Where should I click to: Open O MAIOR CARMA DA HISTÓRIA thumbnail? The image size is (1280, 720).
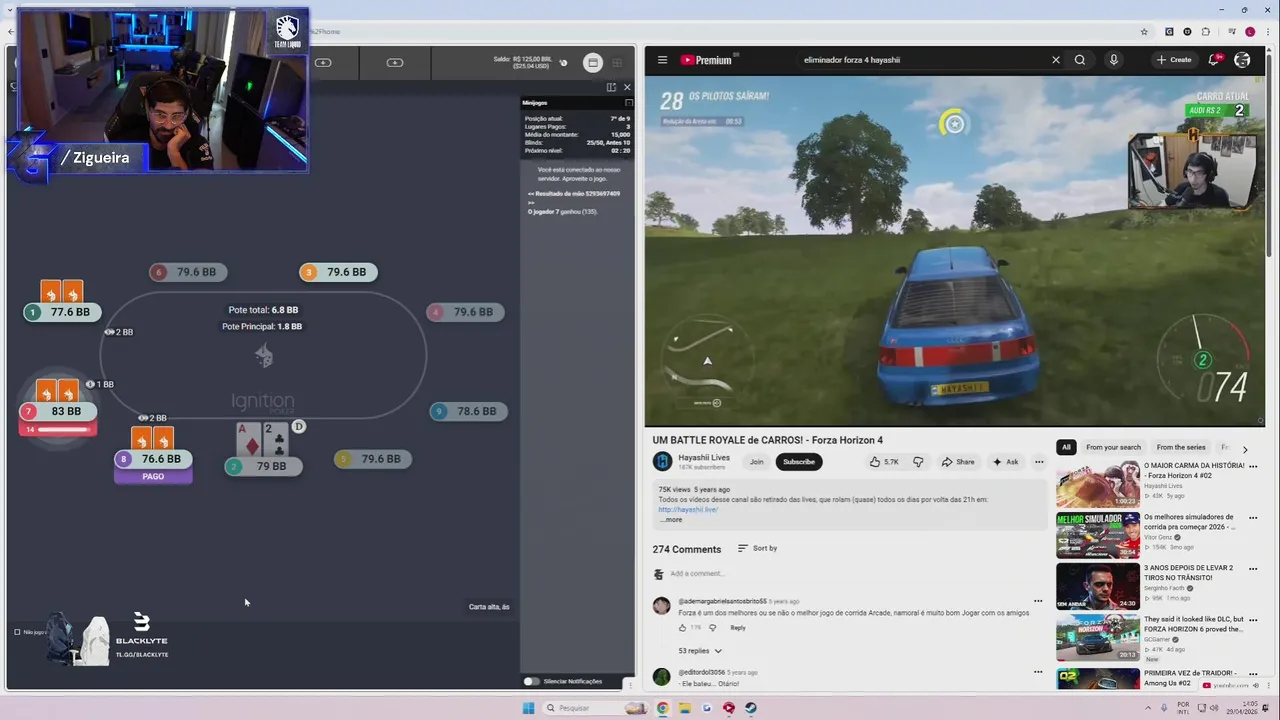[x=1098, y=484]
